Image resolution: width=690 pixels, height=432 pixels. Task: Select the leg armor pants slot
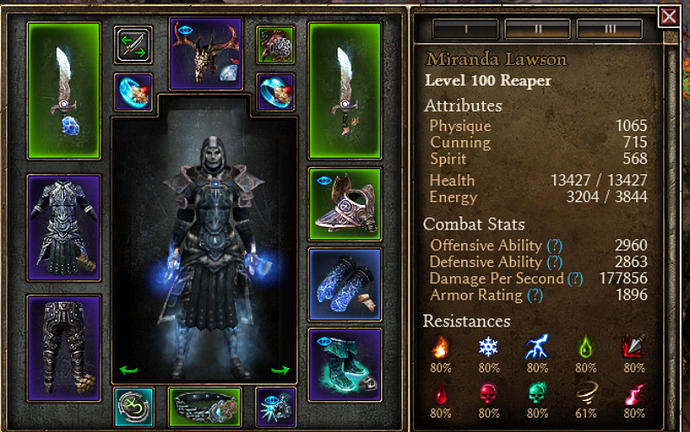[64, 348]
